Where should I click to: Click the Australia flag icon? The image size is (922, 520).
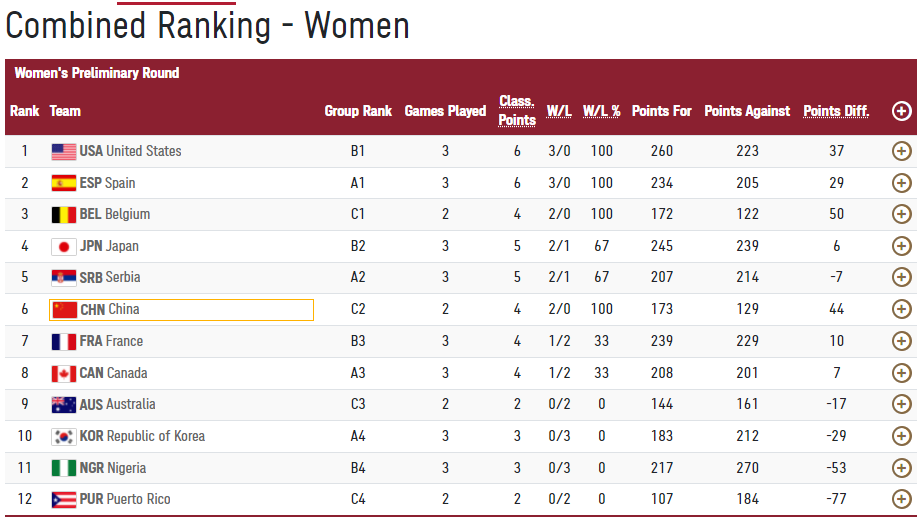[x=64, y=405]
